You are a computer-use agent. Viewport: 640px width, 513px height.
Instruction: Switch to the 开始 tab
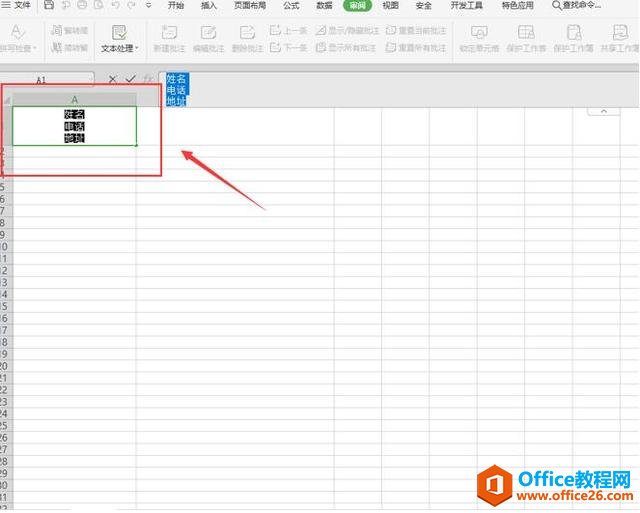176,5
